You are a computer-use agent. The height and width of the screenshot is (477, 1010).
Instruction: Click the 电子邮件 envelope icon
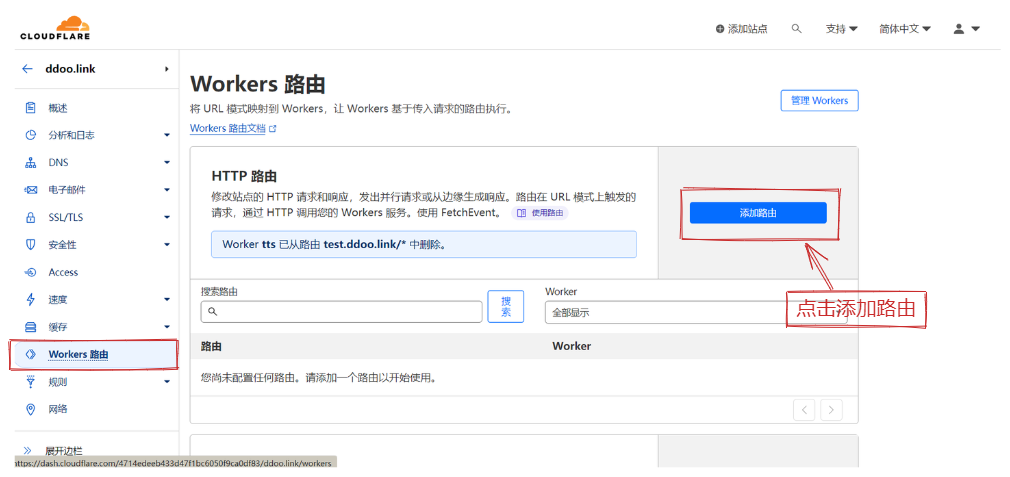click(30, 190)
